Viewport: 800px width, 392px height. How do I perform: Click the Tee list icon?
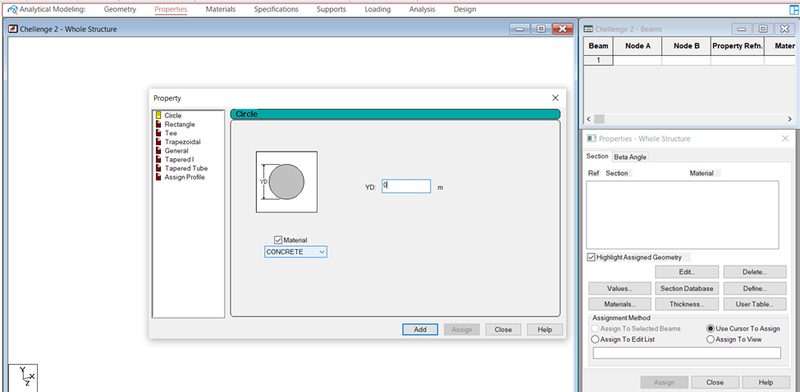tap(159, 133)
